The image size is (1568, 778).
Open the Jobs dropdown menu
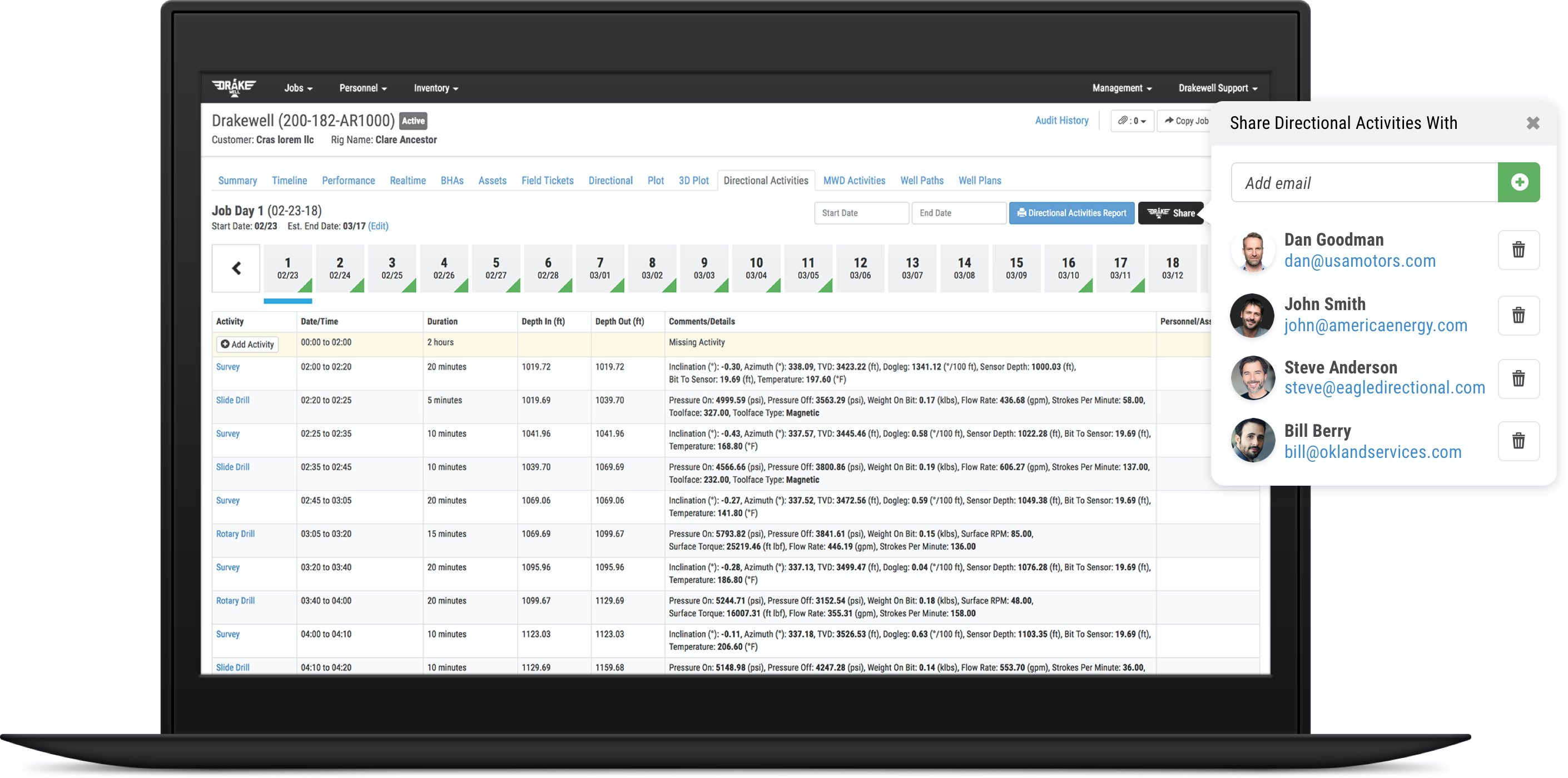click(298, 88)
